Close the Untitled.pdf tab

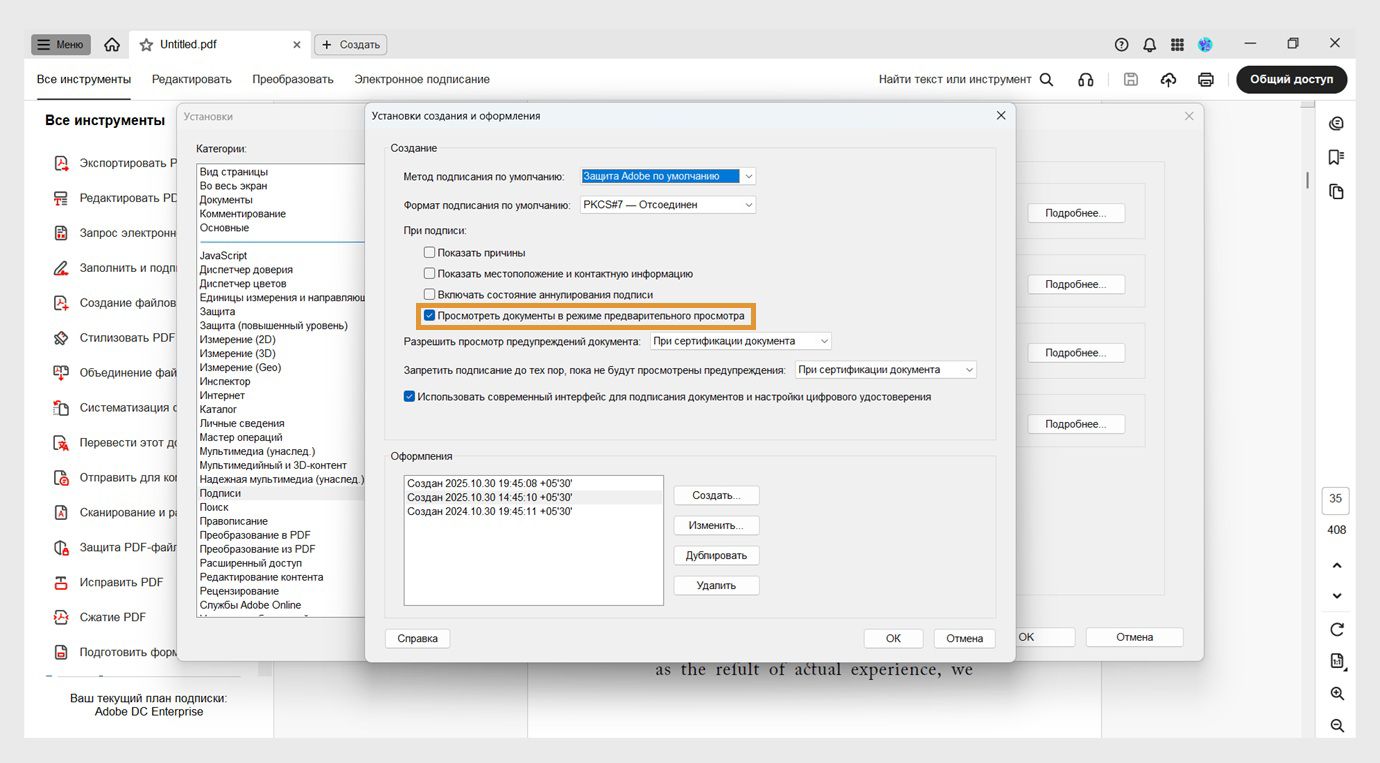tap(297, 45)
